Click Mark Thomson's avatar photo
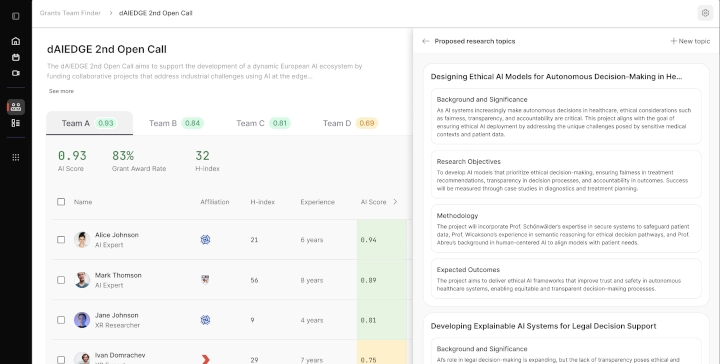The width and height of the screenshot is (720, 364). [x=82, y=280]
